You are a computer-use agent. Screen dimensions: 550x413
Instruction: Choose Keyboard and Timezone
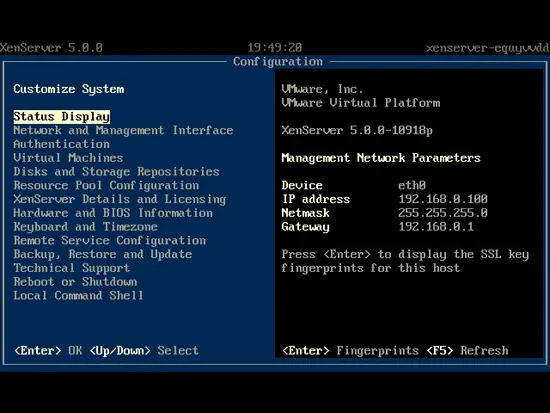point(85,227)
